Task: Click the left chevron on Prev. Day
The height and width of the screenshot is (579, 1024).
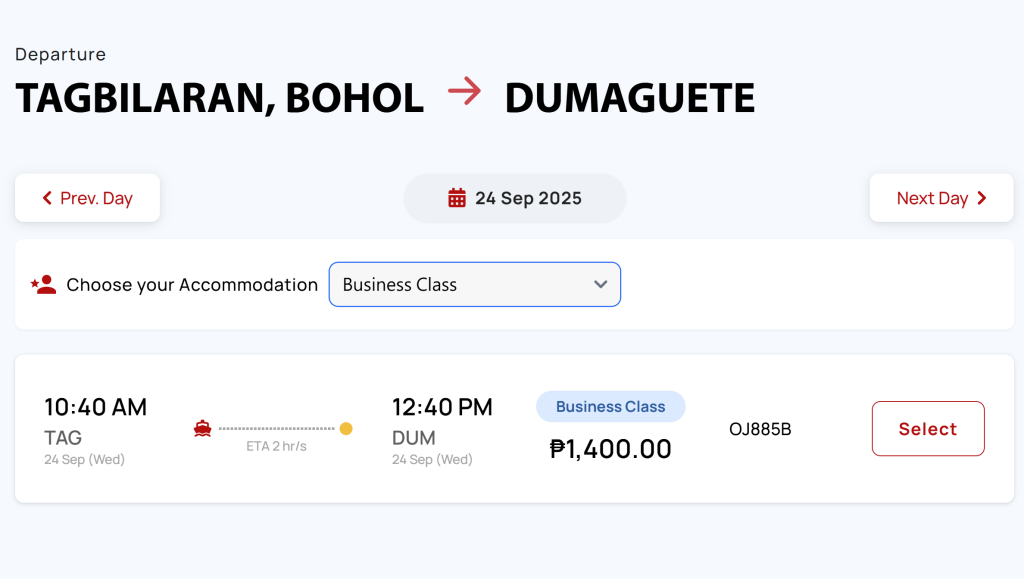Action: (x=47, y=198)
